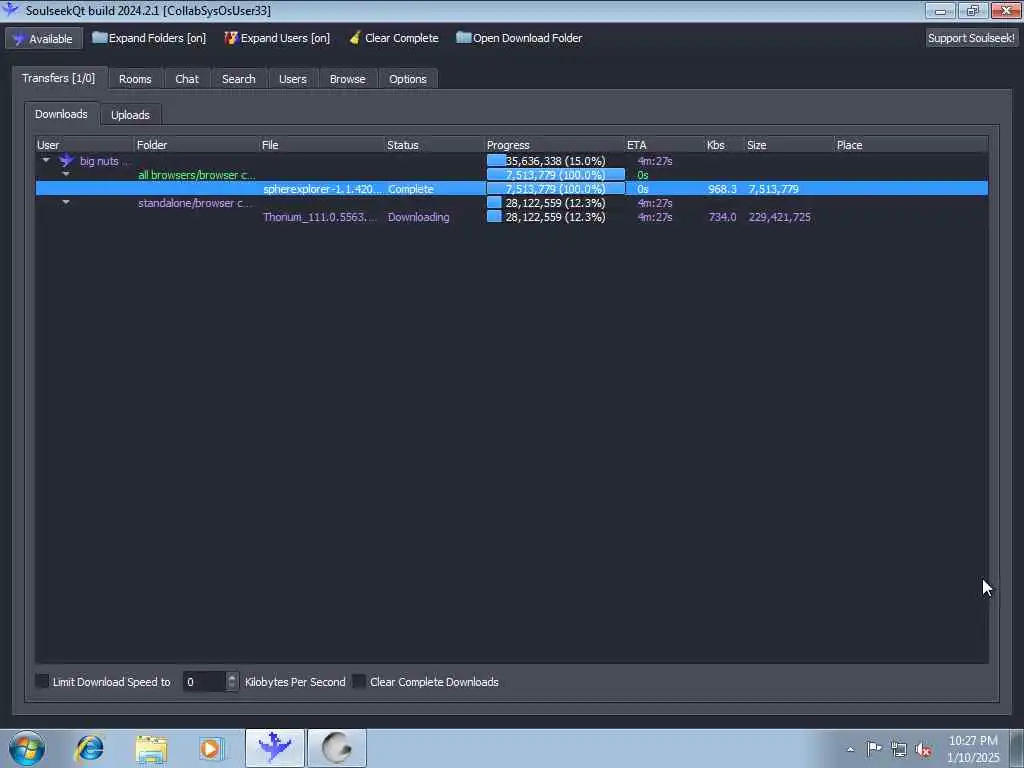Toggle Expand Folders [on] button
This screenshot has height=768, width=1024.
pos(149,38)
